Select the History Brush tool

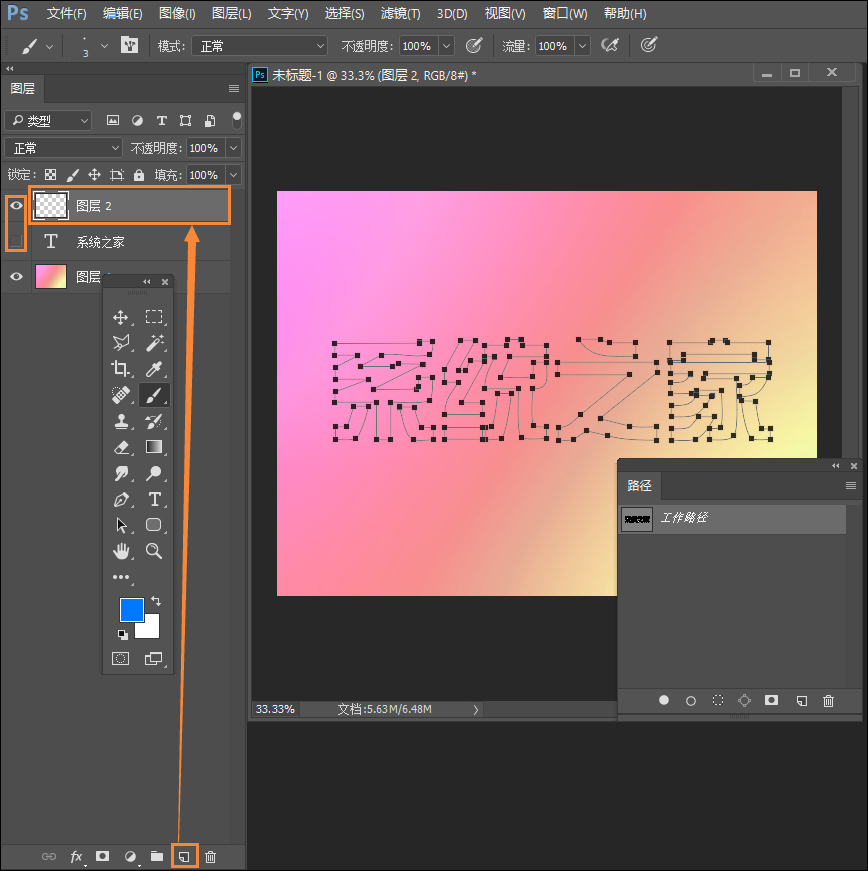click(154, 421)
